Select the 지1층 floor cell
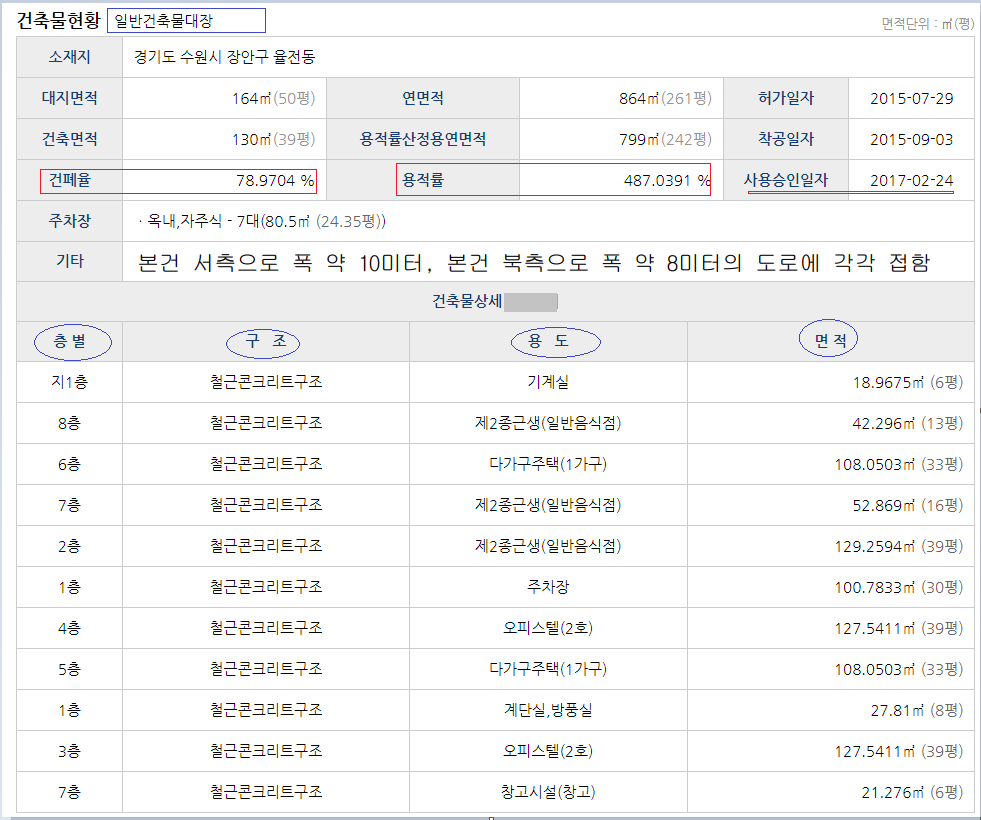This screenshot has height=820, width=981. [x=69, y=382]
